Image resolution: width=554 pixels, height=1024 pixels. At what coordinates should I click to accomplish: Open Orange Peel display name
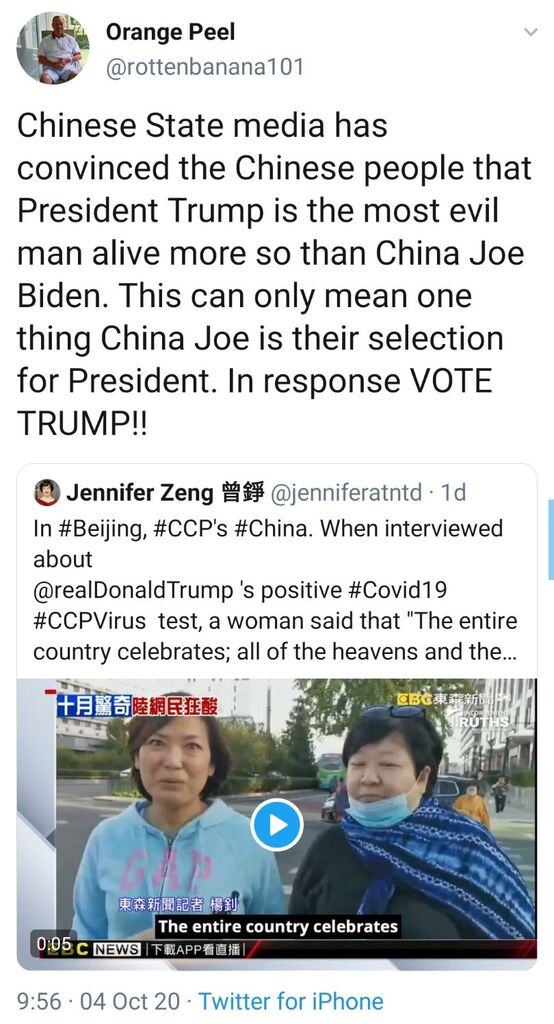[x=170, y=32]
